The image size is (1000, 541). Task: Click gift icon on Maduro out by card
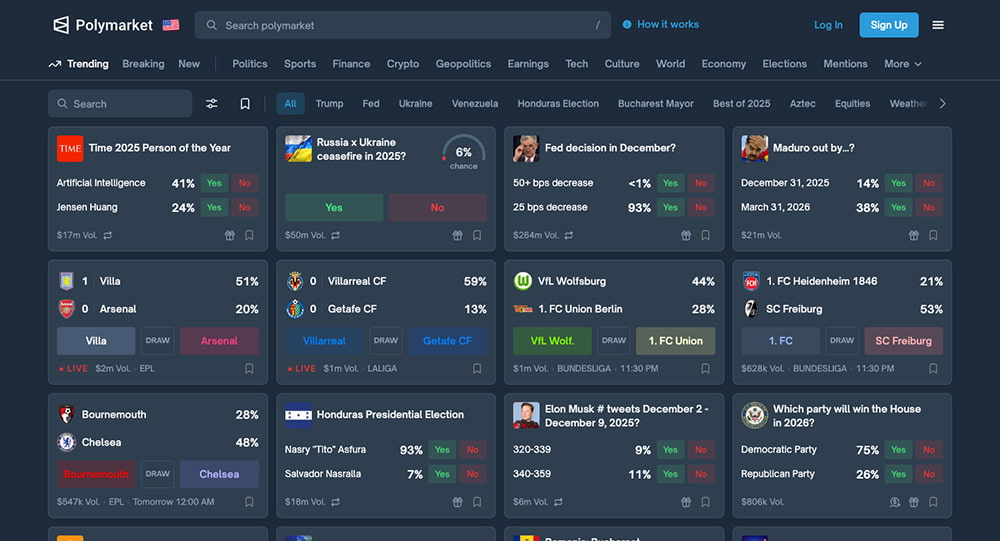pos(913,235)
